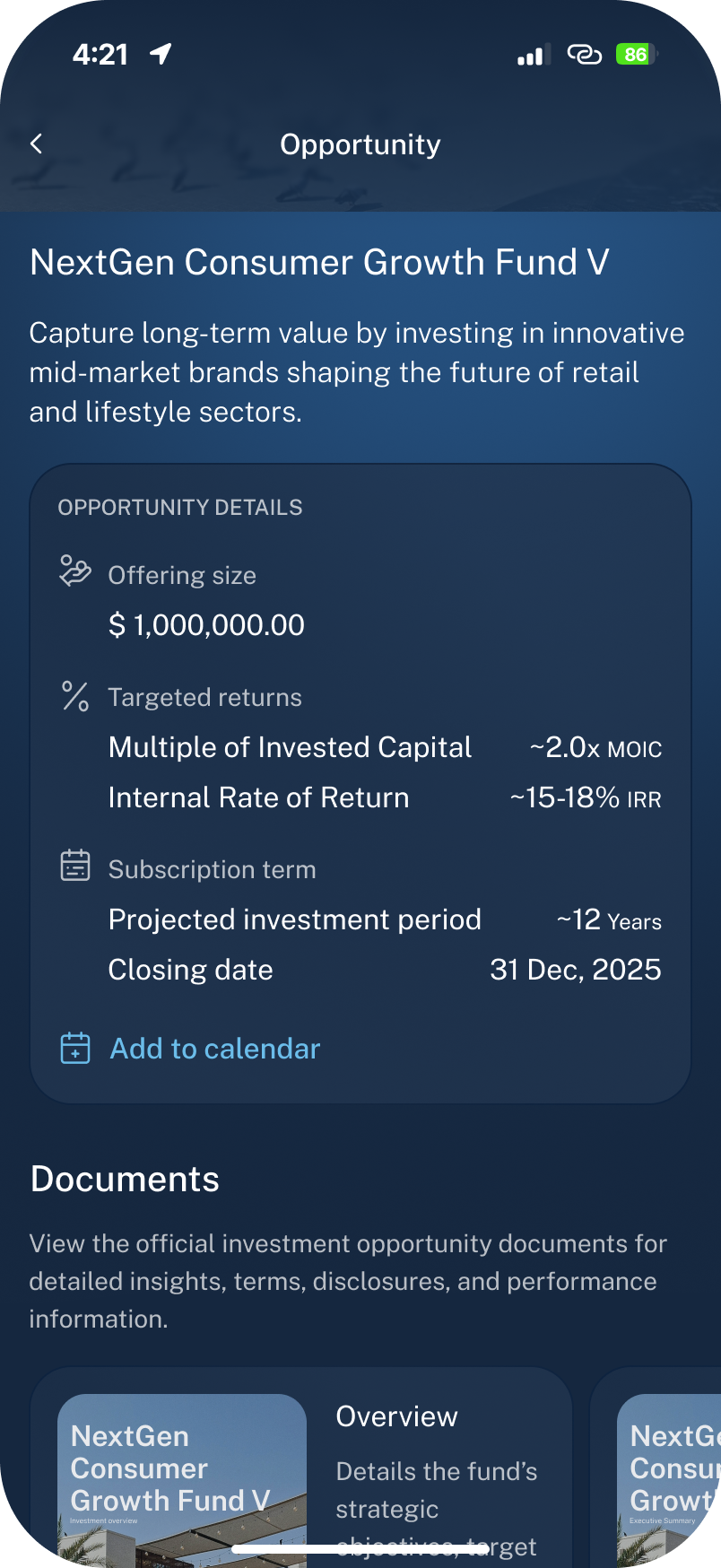Tap the NextGen Consumer Growth Fund V heading

(x=320, y=262)
